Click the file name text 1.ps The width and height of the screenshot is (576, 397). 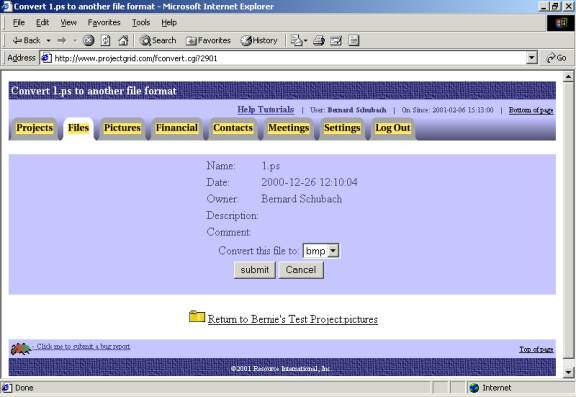click(x=271, y=166)
